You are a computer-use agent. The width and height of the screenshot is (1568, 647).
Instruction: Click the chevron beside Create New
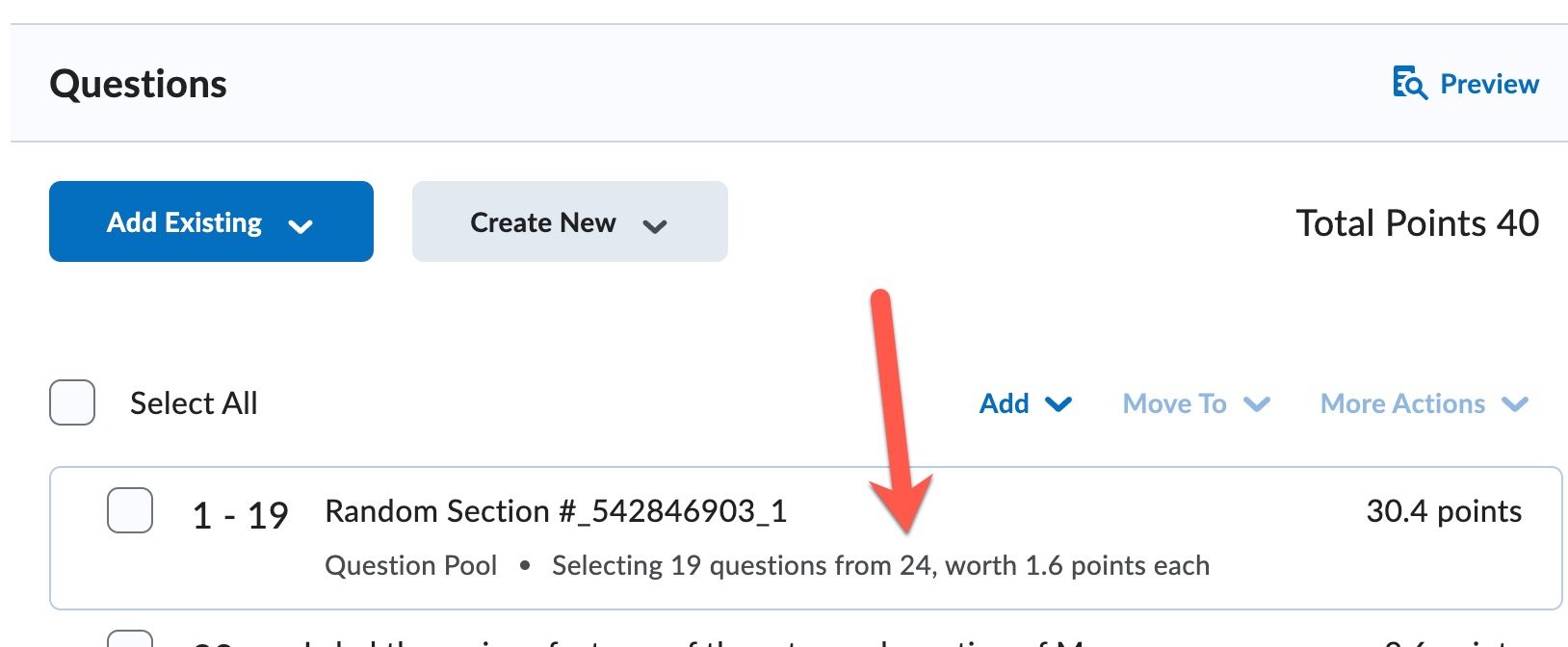[656, 226]
